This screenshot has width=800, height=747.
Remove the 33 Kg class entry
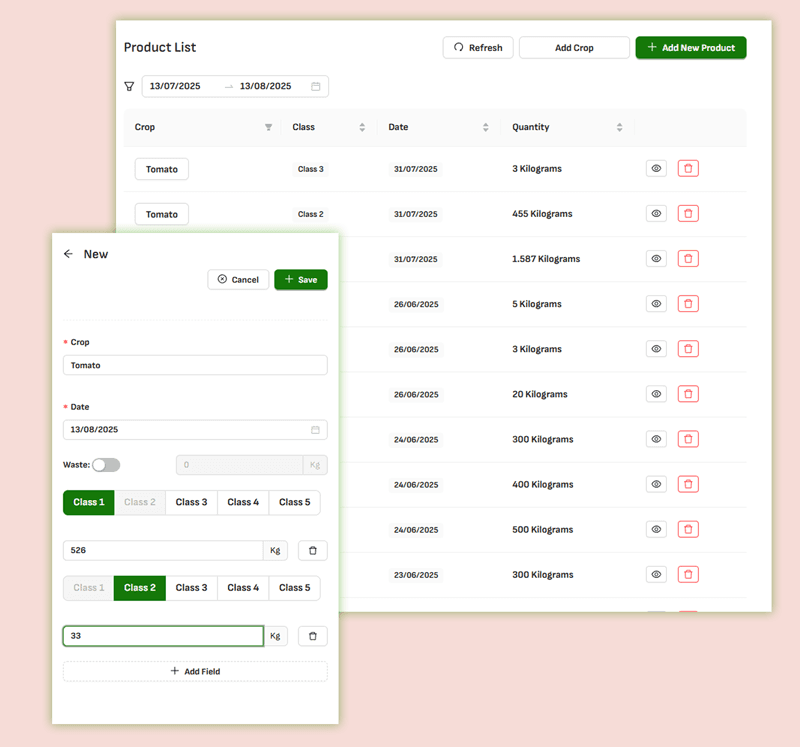[x=312, y=636]
